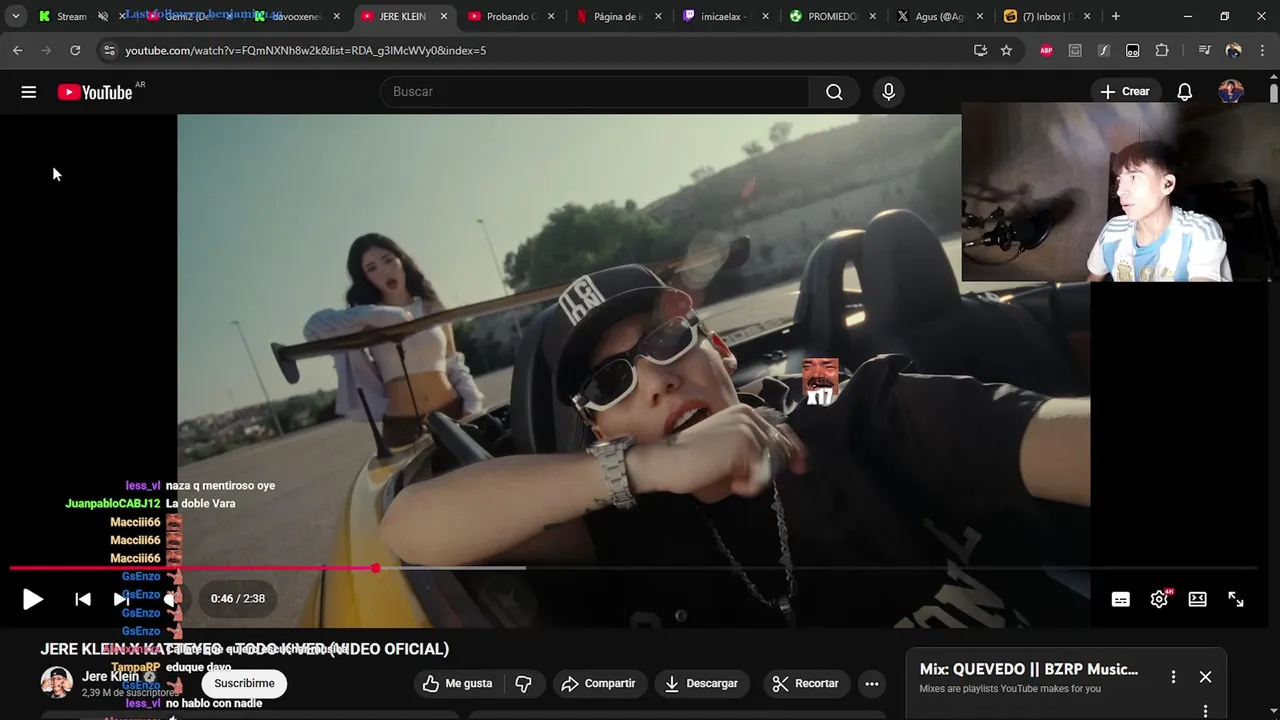This screenshot has width=1280, height=720.
Task: Open the player settings gear
Action: click(1159, 599)
